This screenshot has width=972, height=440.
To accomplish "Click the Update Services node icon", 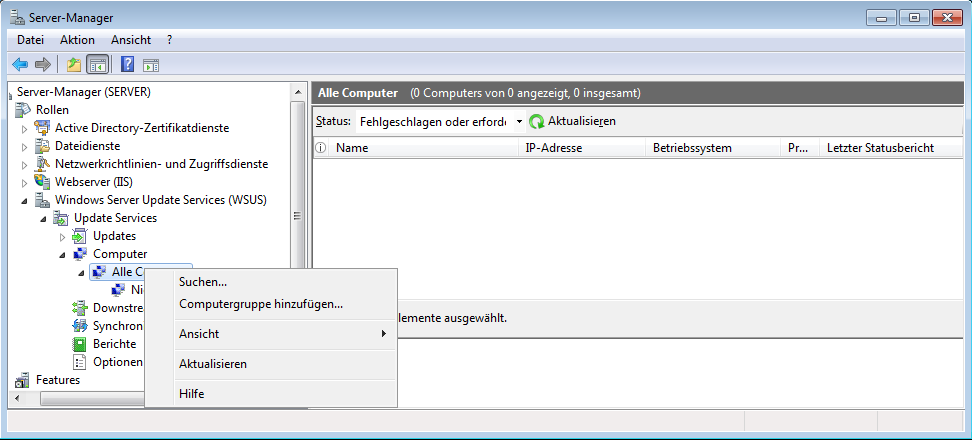I will tap(61, 218).
